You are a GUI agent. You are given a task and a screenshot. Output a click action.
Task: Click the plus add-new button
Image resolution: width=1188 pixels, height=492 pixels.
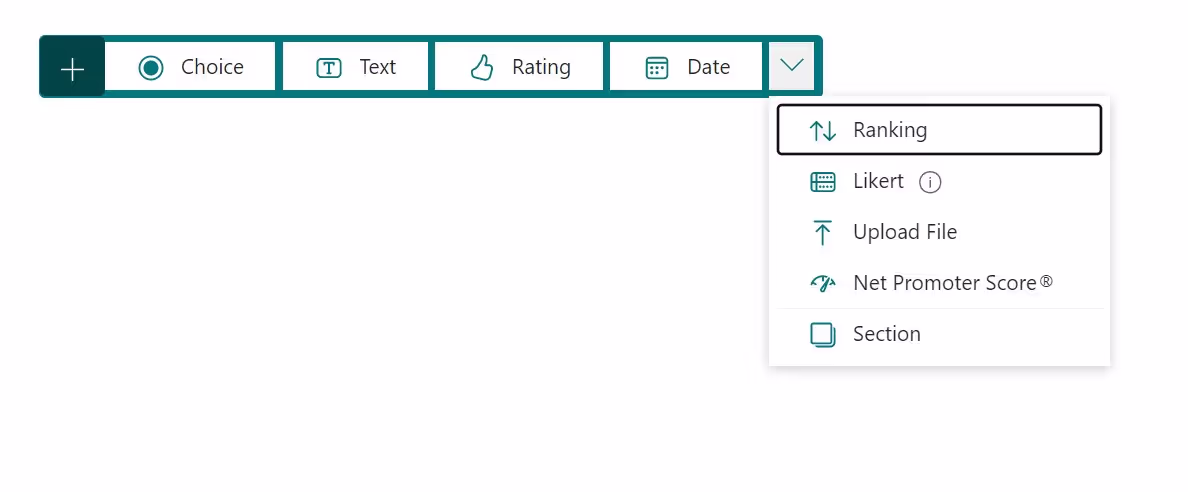click(72, 67)
